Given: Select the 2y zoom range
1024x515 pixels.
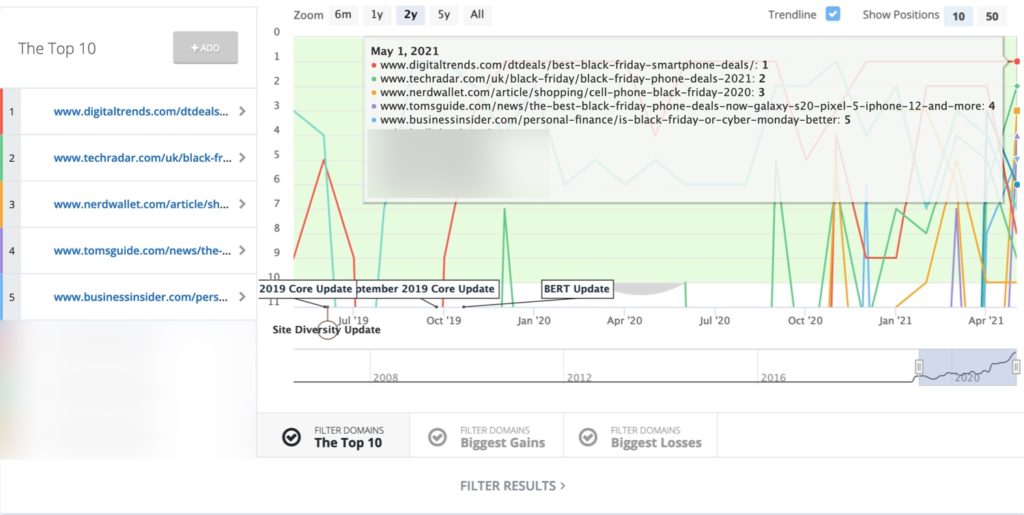Looking at the screenshot, I should [x=410, y=14].
